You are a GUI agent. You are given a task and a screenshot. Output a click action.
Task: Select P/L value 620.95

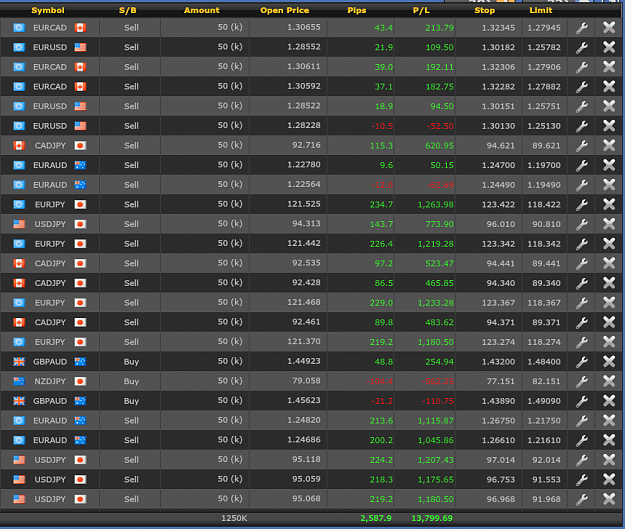click(439, 146)
